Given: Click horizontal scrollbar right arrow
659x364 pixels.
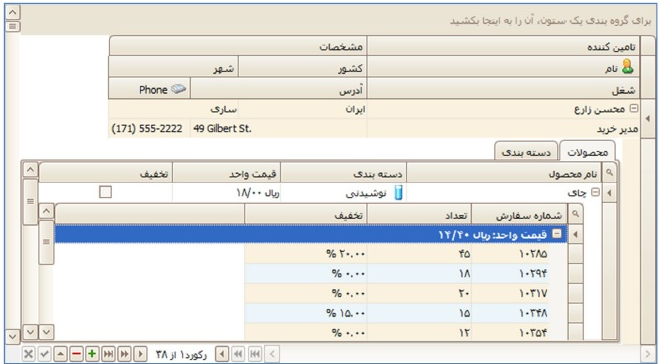Looking at the screenshot, I should pyautogui.click(x=648, y=354).
